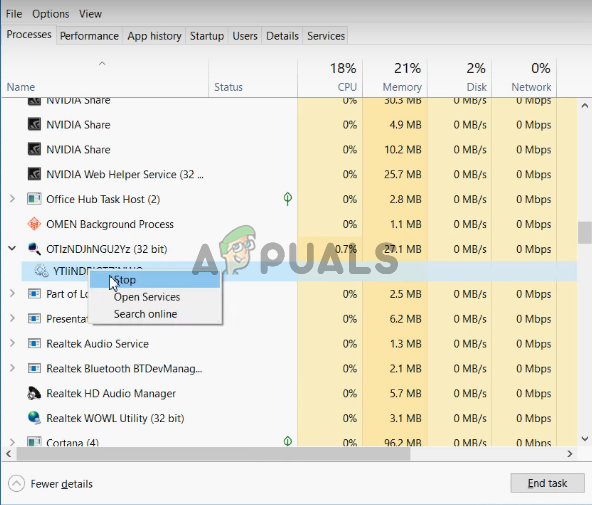
Task: Click the OTIzNDJhNGU2Yz process icon
Action: pyautogui.click(x=34, y=249)
